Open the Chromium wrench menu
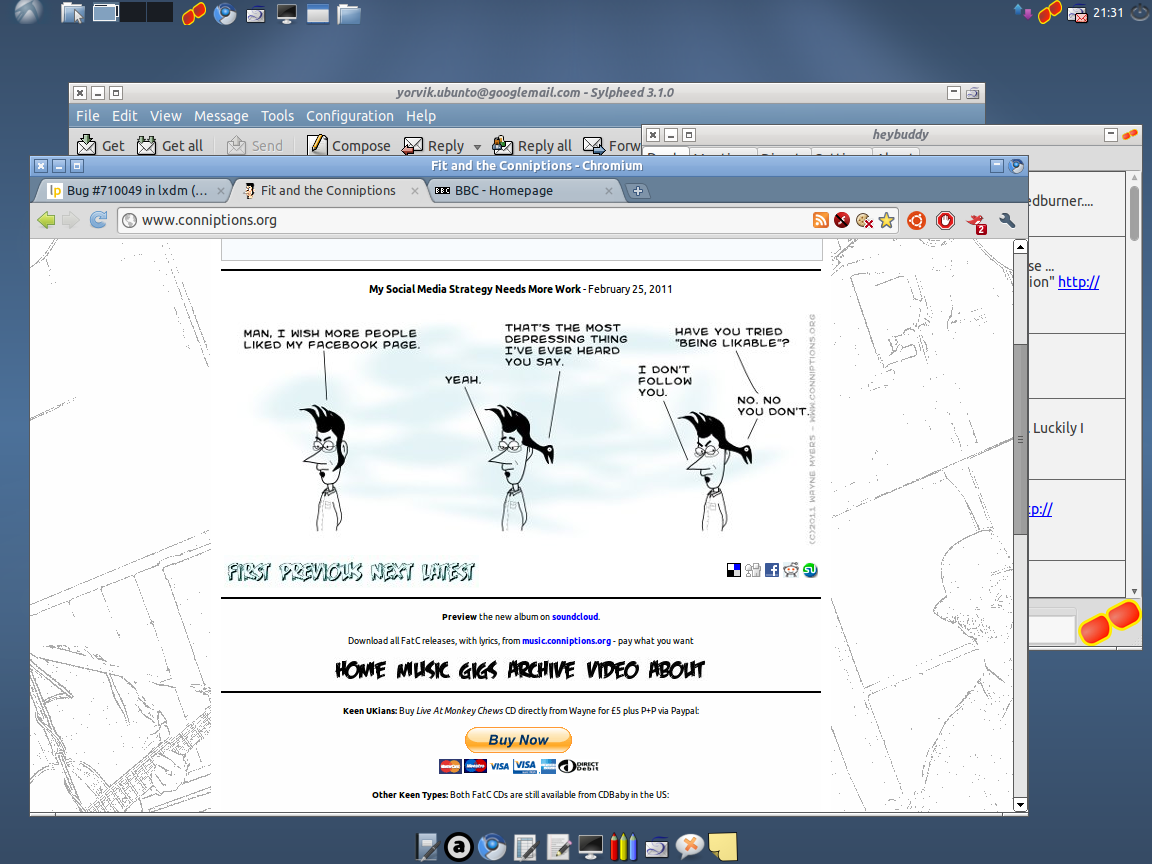The height and width of the screenshot is (864, 1152). pyautogui.click(x=1007, y=220)
